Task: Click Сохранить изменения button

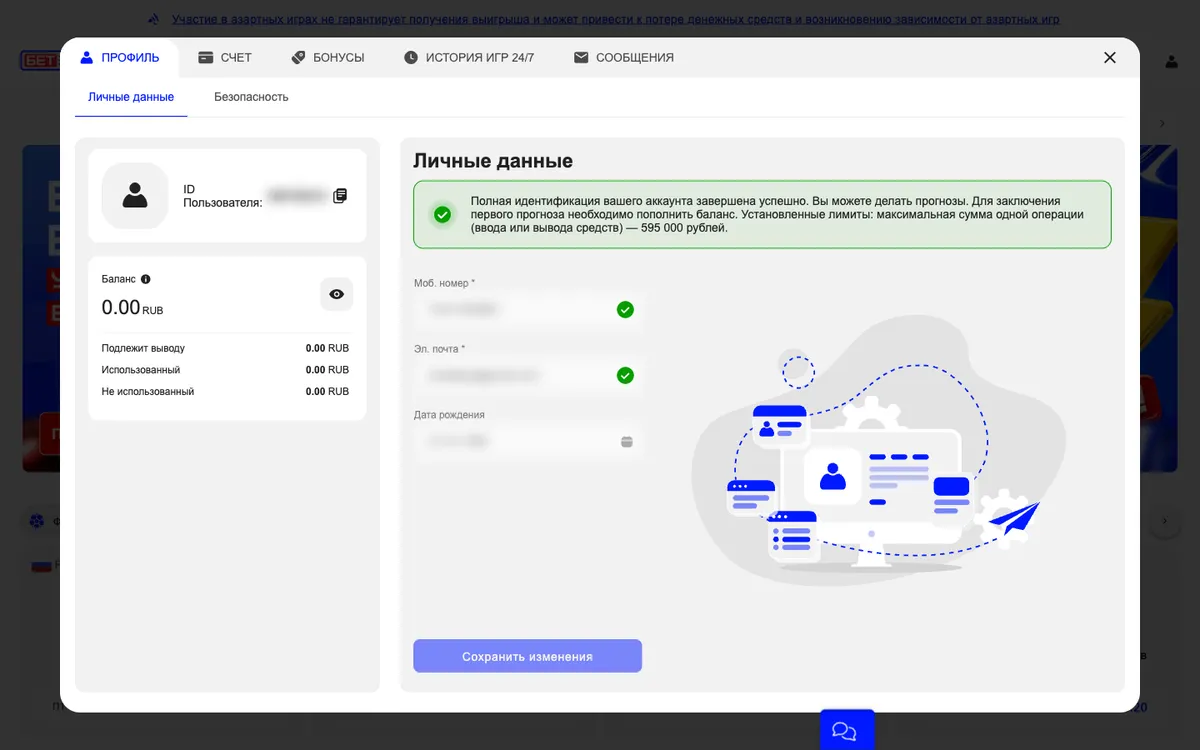Action: coord(528,656)
